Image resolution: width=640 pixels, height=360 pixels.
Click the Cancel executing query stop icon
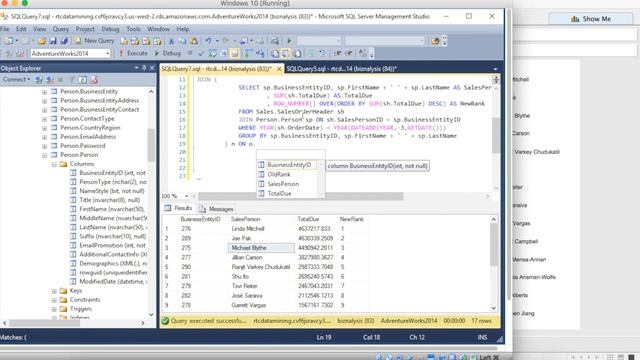(190, 53)
